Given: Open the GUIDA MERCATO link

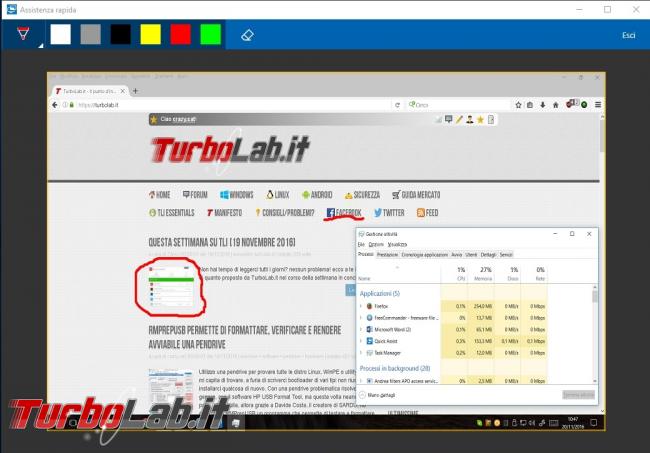Looking at the screenshot, I should click(x=416, y=195).
